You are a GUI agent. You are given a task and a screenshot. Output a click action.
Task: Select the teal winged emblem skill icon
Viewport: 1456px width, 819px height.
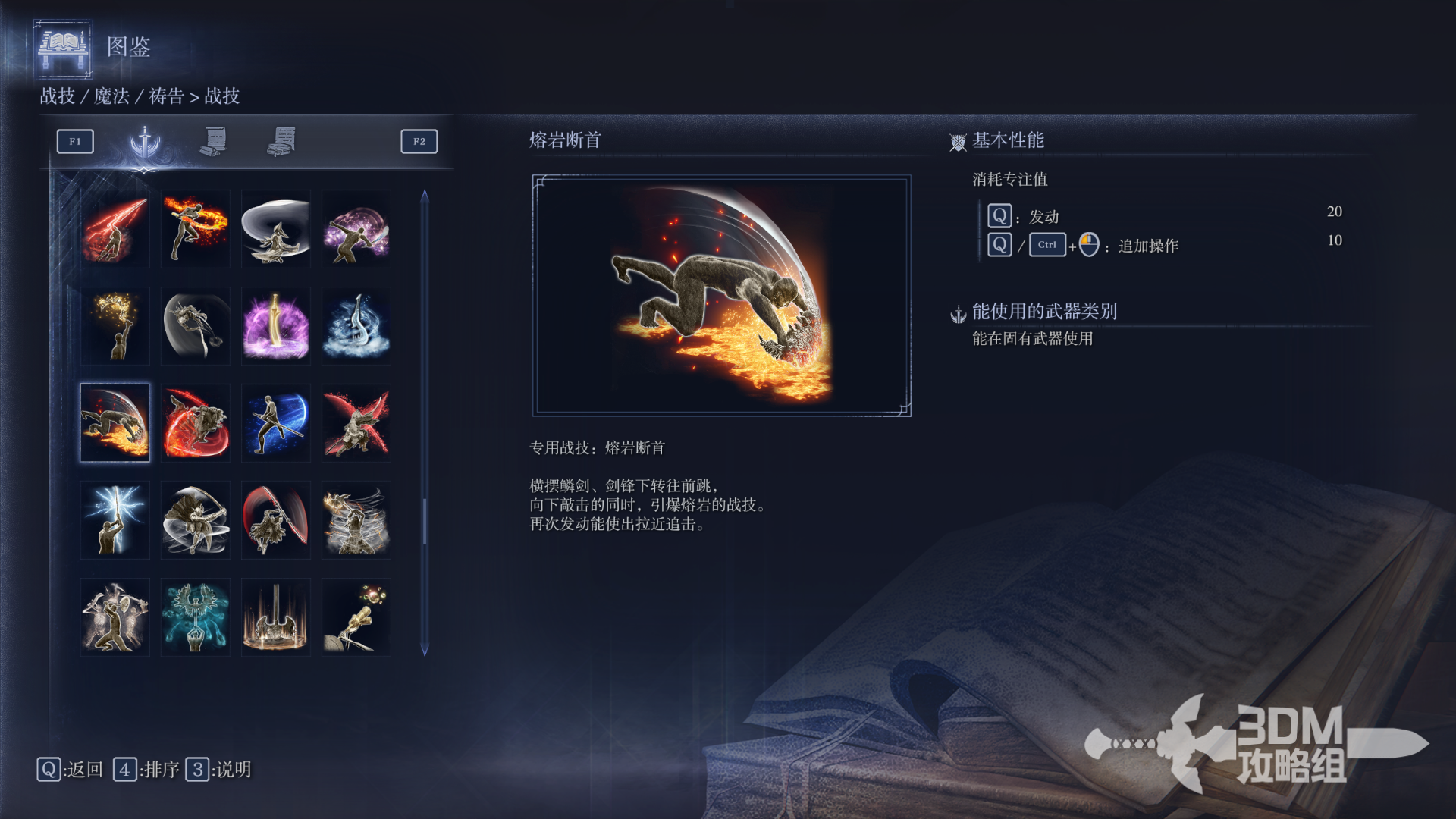[196, 617]
